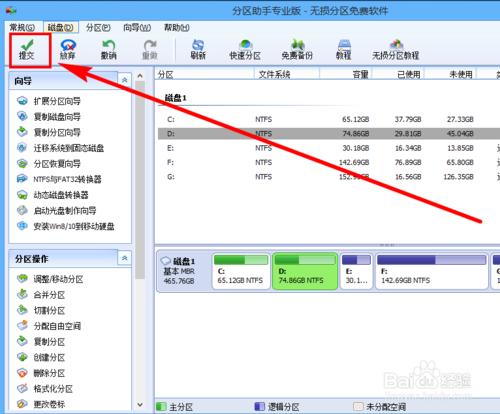Select 格式化分区 operation
Image resolution: width=500 pixels, height=414 pixels.
[x=45, y=389]
